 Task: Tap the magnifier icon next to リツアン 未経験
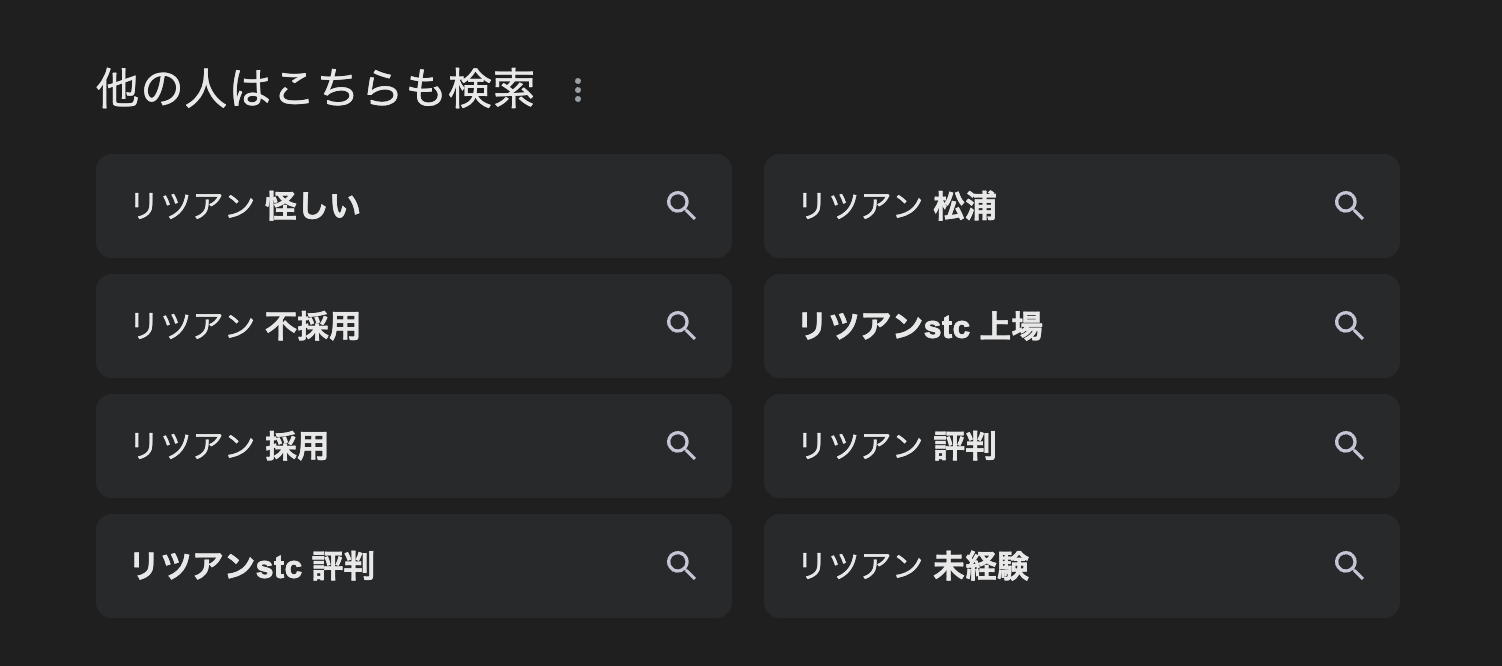coord(1349,566)
